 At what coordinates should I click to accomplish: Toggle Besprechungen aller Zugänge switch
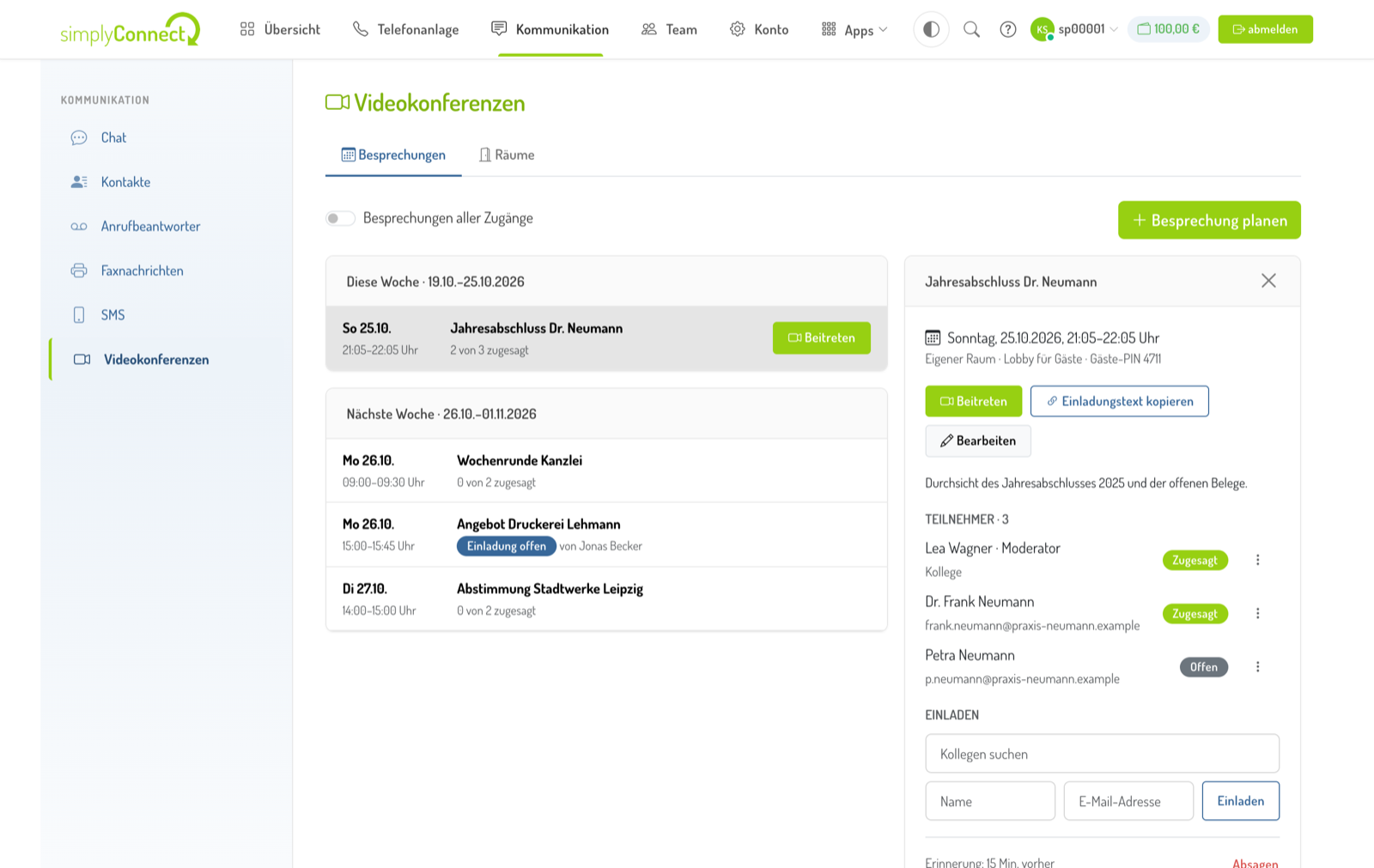[x=340, y=218]
